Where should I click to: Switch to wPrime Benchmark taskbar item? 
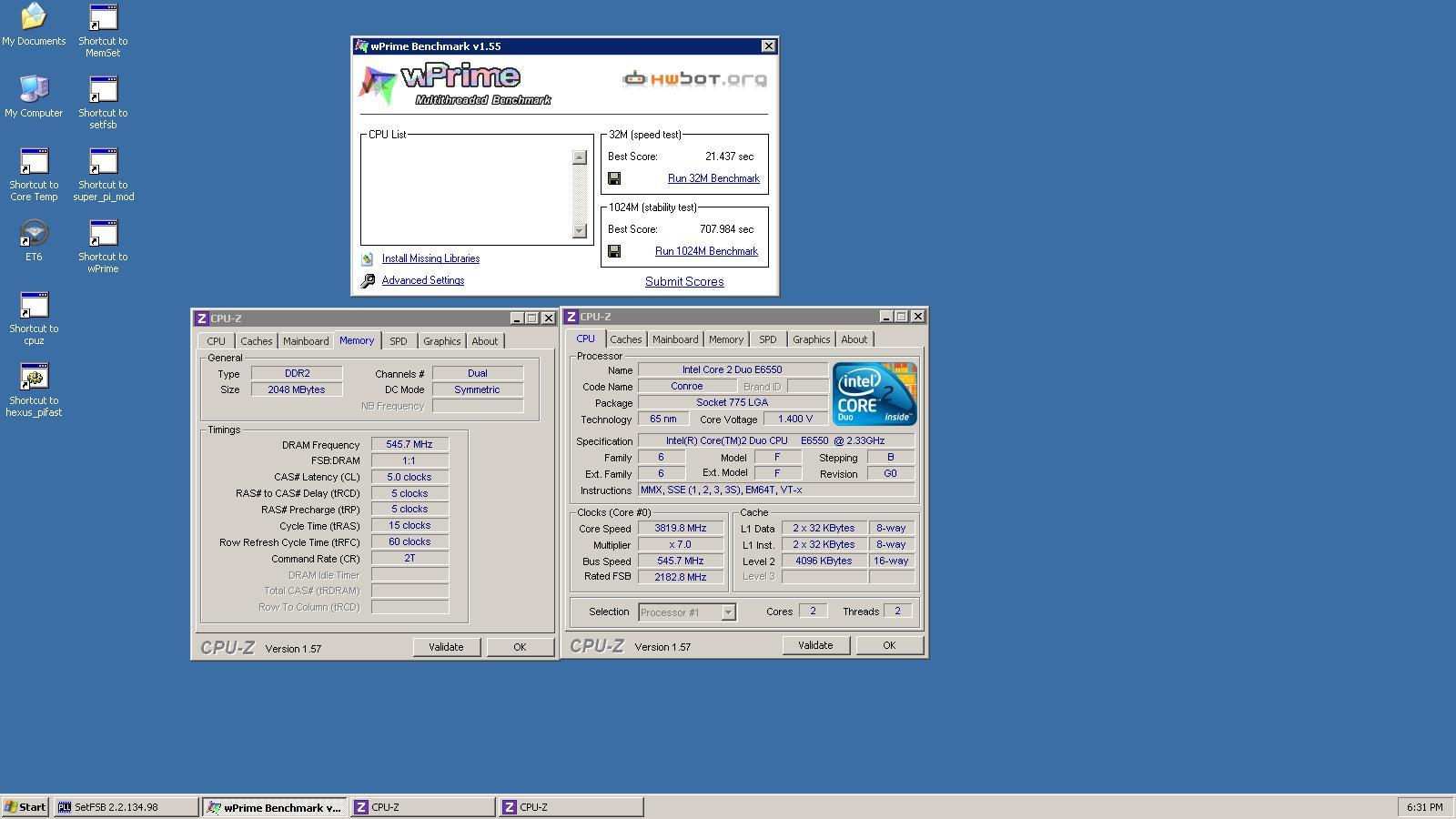[x=274, y=807]
